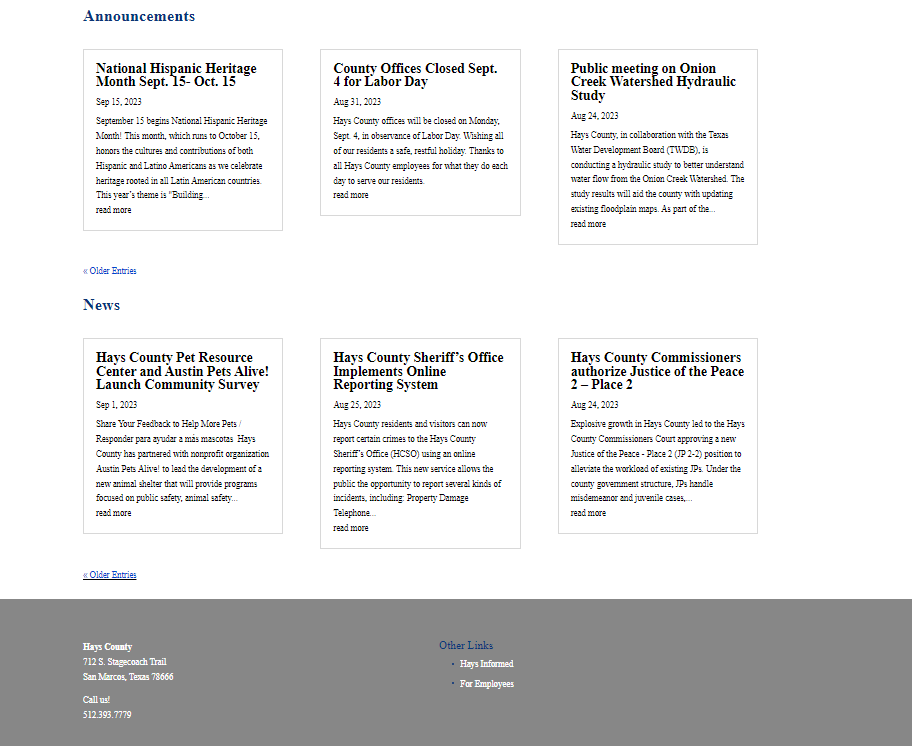Open the Onion Creek Watershed Hydraulic Study title
The width and height of the screenshot is (912, 746).
653,82
